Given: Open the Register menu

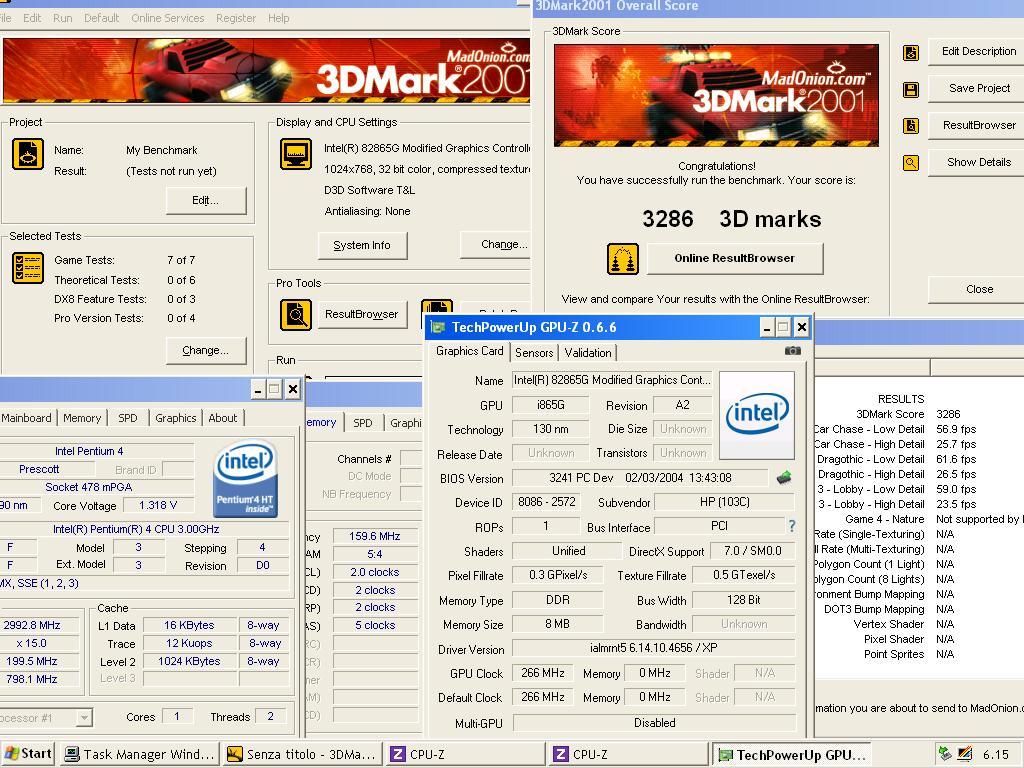Looking at the screenshot, I should coord(236,18).
